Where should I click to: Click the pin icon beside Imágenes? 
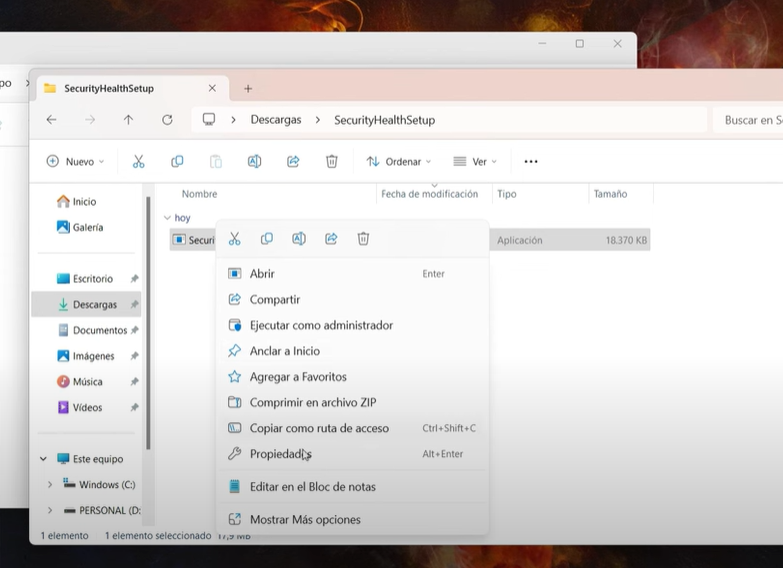(x=134, y=356)
